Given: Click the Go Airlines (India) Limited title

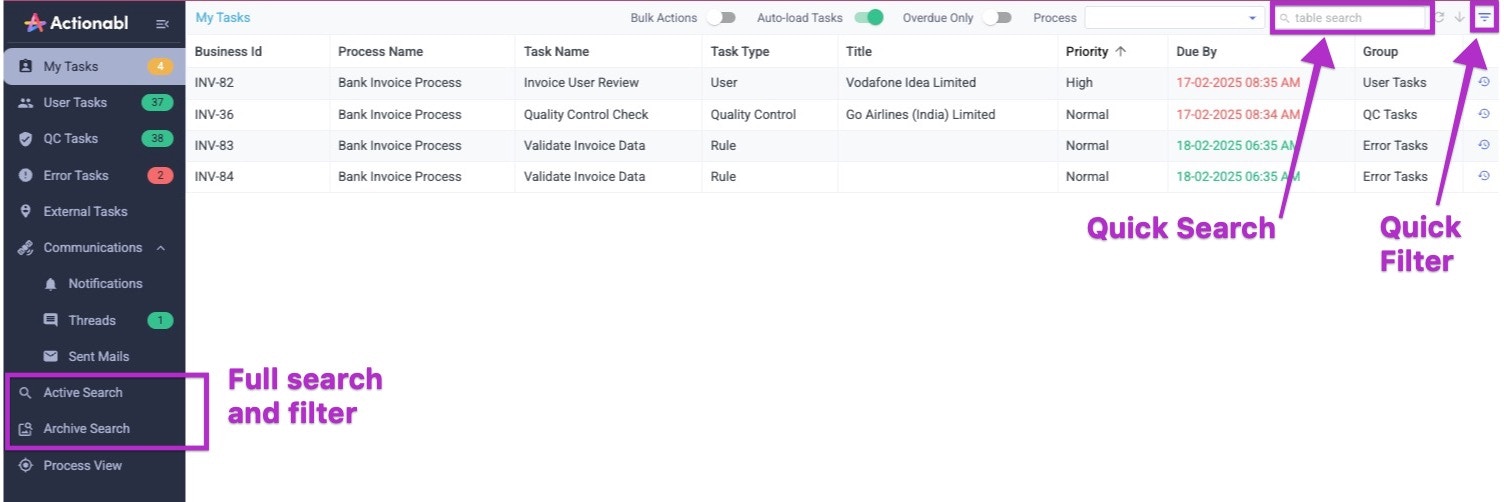Looking at the screenshot, I should point(920,114).
